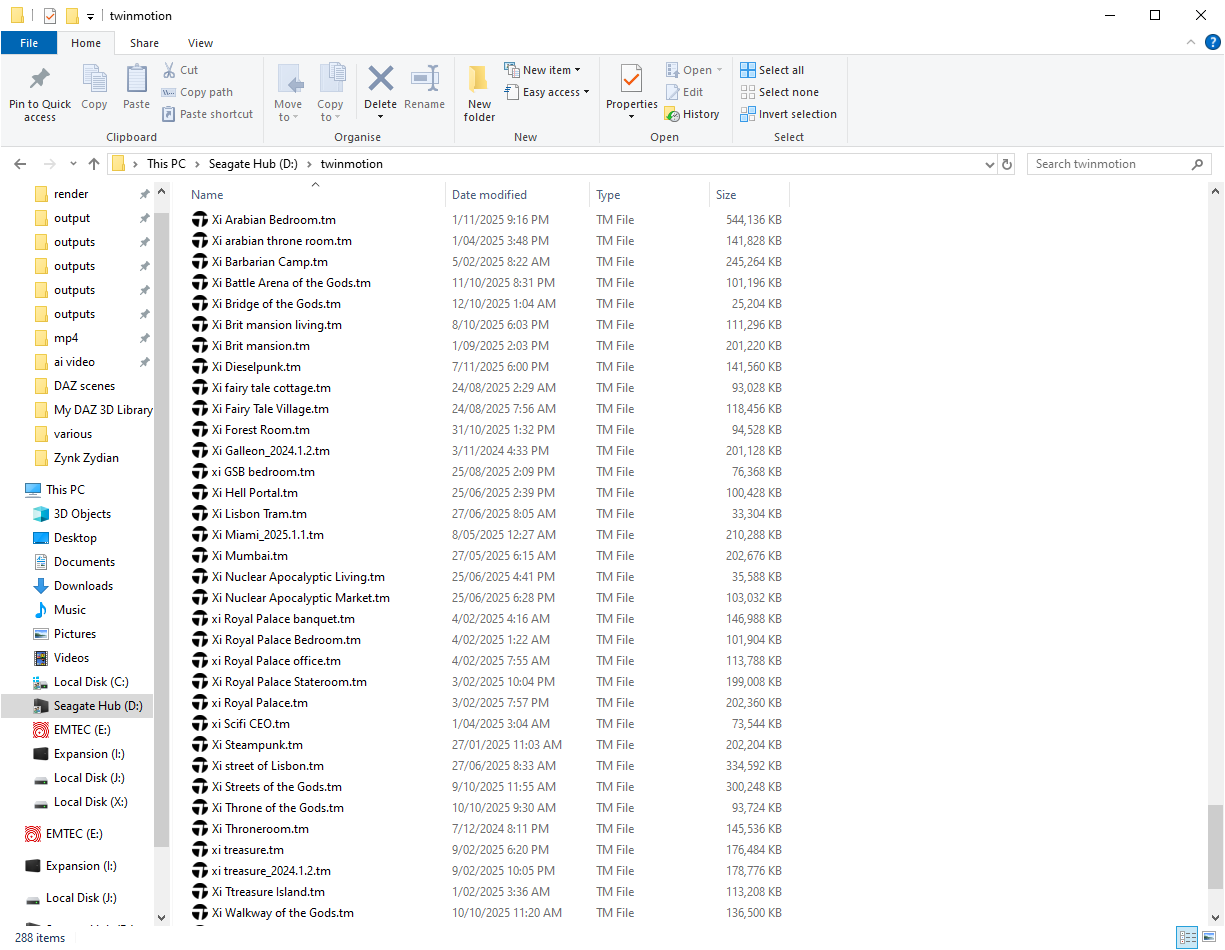The width and height of the screenshot is (1225, 950).
Task: Click the Delete red X icon
Action: click(x=380, y=78)
